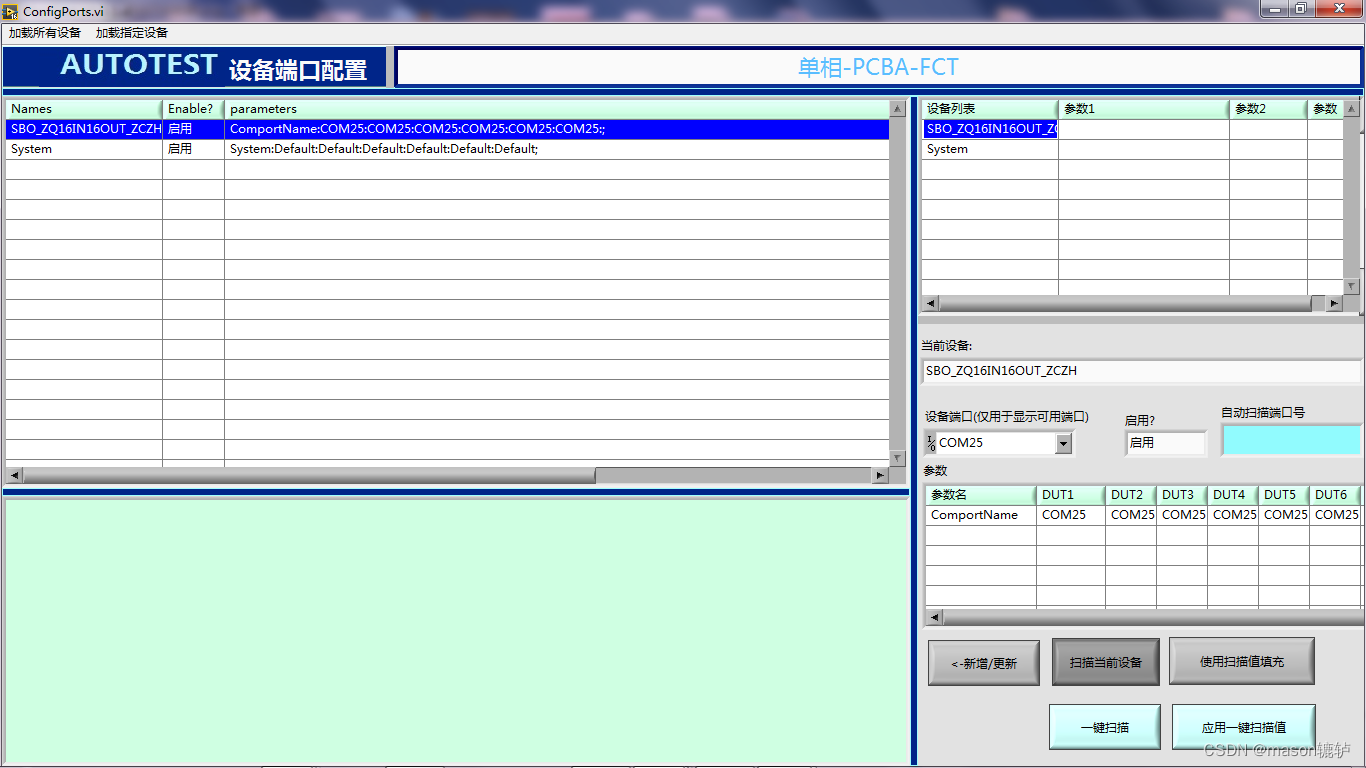Click the COM25 cell under DUT5
This screenshot has width=1366, height=768.
pyautogui.click(x=1284, y=515)
